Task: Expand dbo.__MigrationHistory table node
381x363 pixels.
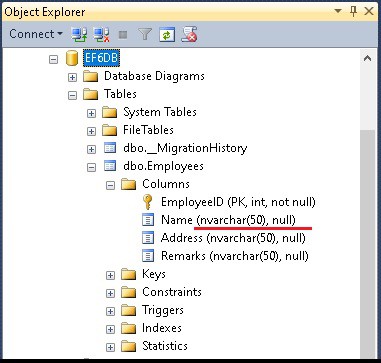Action: (91, 149)
